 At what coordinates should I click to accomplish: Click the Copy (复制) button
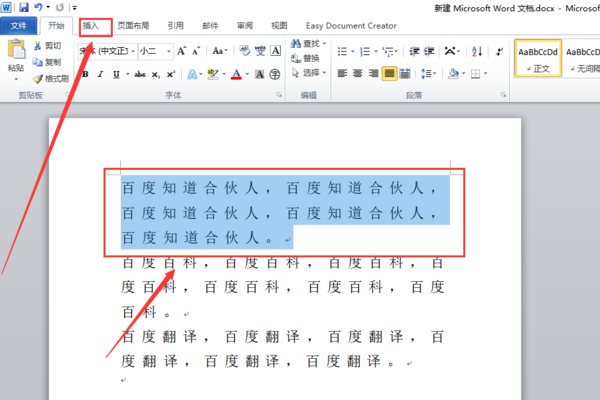click(x=47, y=62)
